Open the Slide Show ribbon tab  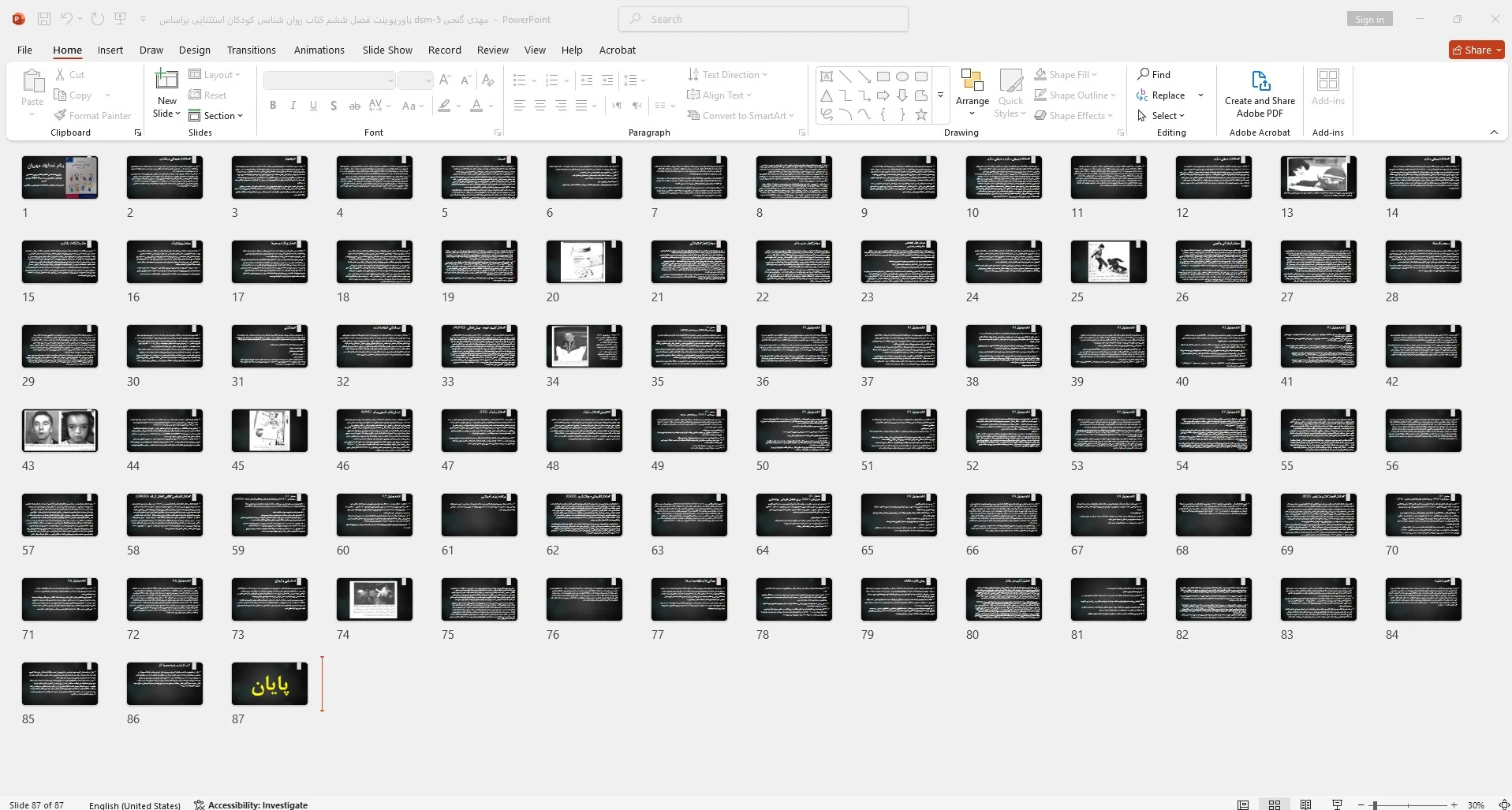pos(387,50)
